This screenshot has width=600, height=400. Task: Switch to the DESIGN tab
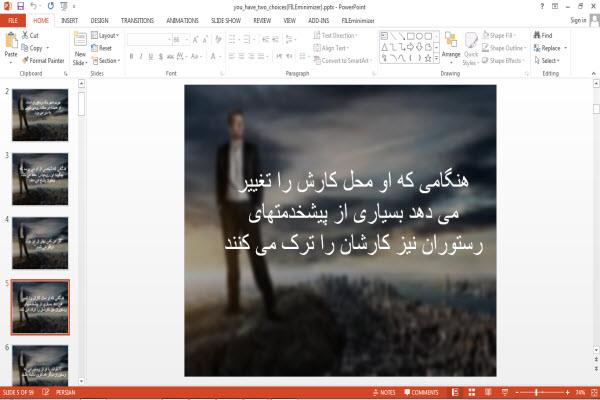pyautogui.click(x=99, y=20)
